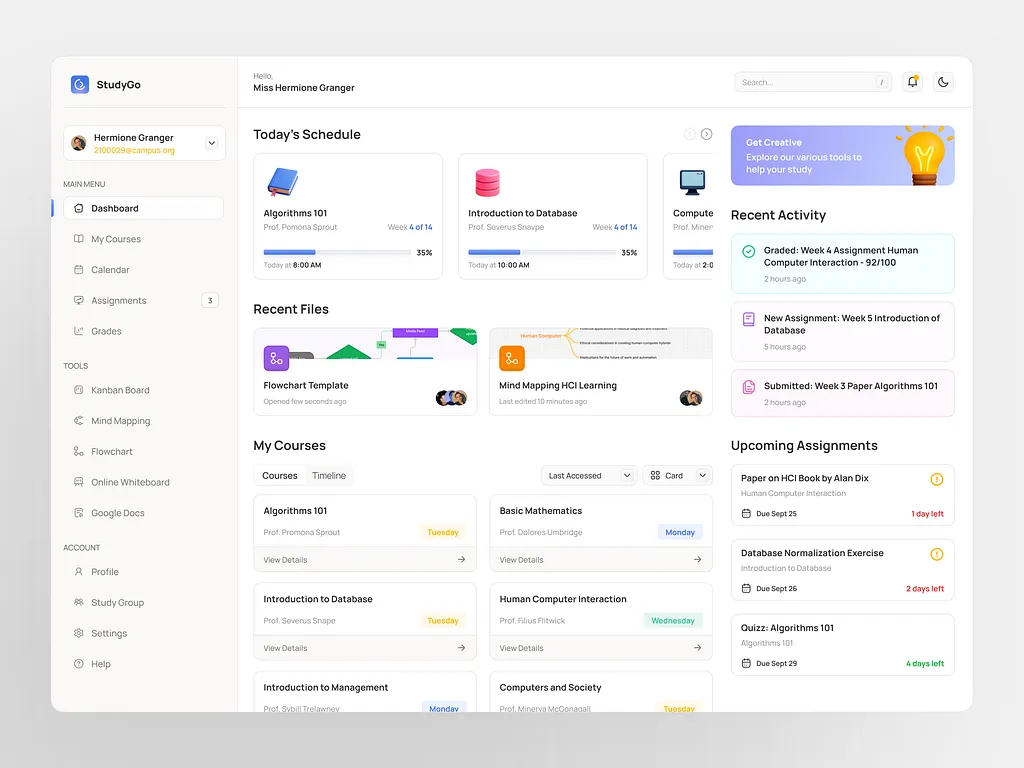Open the Card view dropdown
The image size is (1024, 768).
677,475
